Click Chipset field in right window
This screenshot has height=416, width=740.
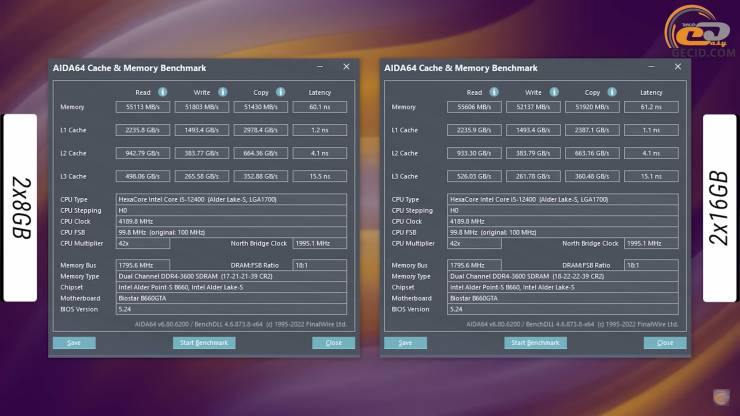(x=563, y=287)
